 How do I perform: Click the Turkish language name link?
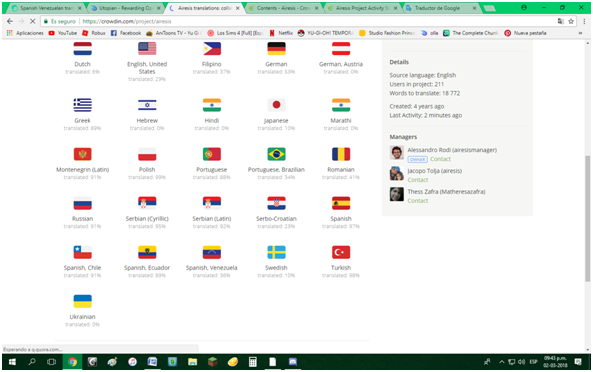click(x=341, y=268)
